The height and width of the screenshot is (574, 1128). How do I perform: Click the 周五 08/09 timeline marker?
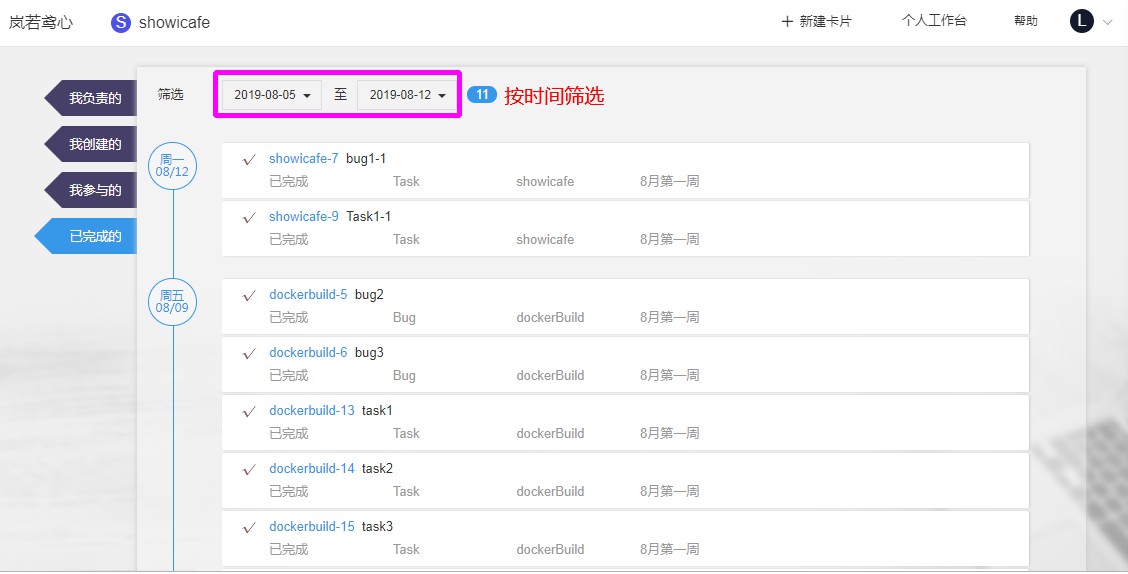pos(172,301)
